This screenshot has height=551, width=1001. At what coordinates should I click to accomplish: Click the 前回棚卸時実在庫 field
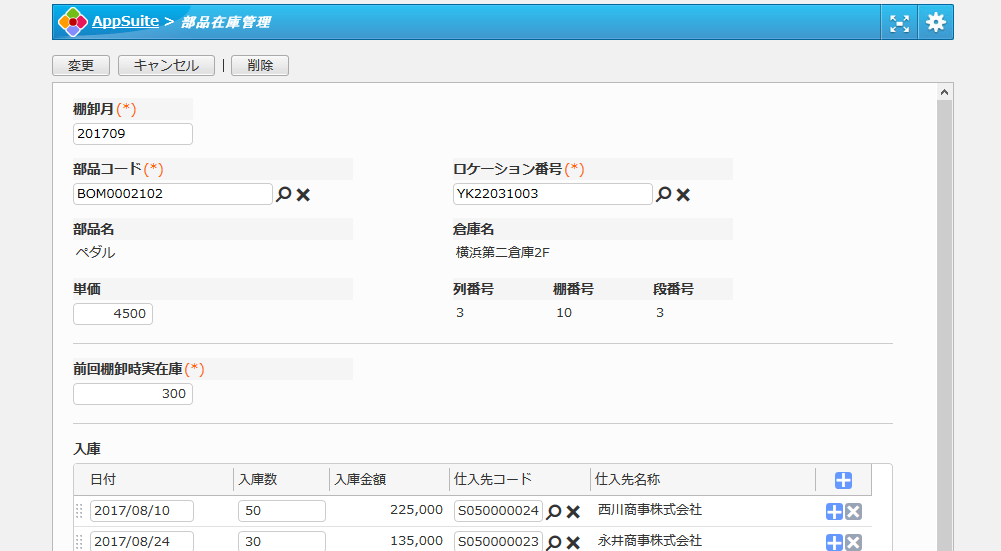pyautogui.click(x=132, y=394)
